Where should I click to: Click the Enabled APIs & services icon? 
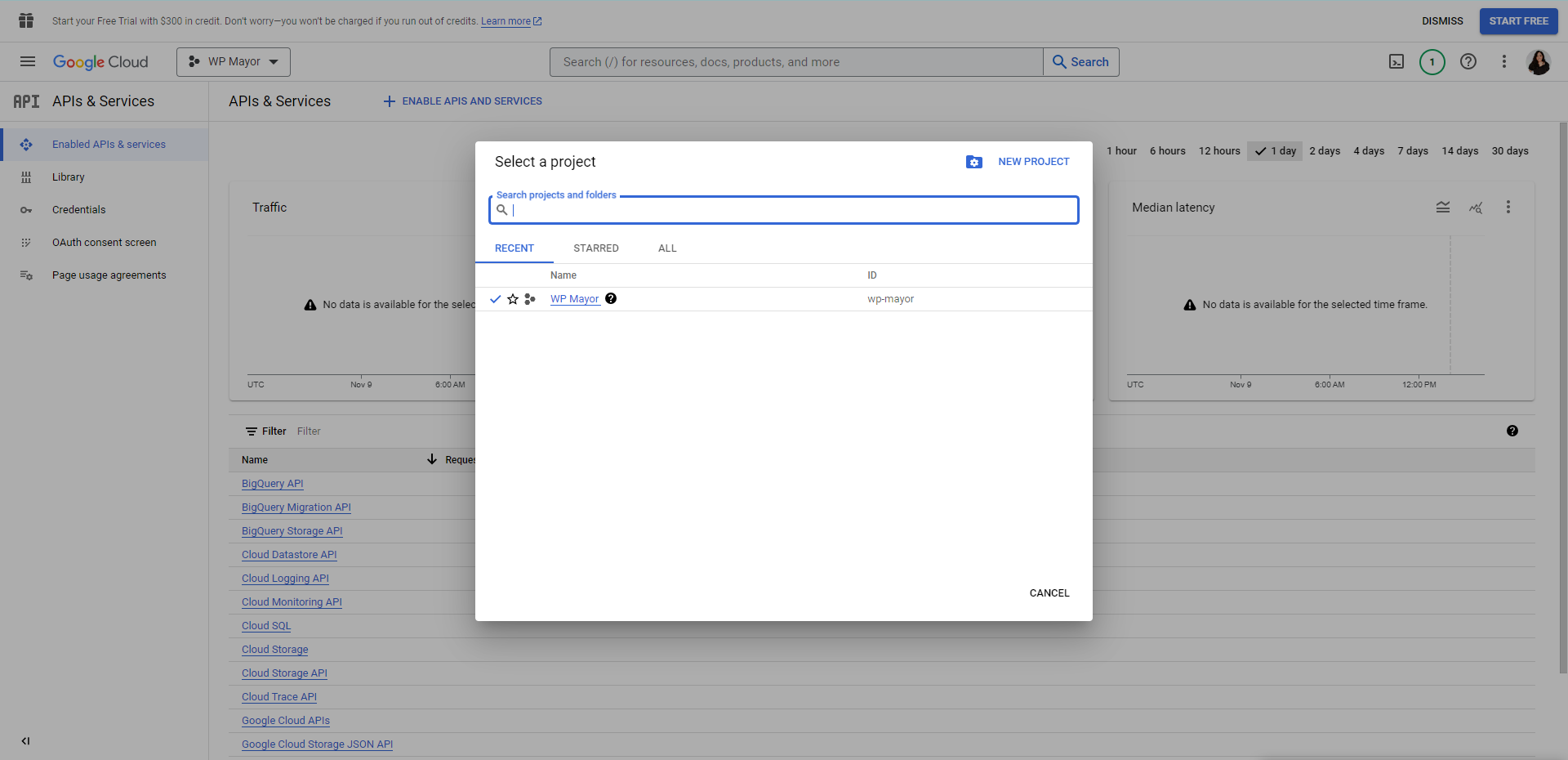pyautogui.click(x=26, y=145)
